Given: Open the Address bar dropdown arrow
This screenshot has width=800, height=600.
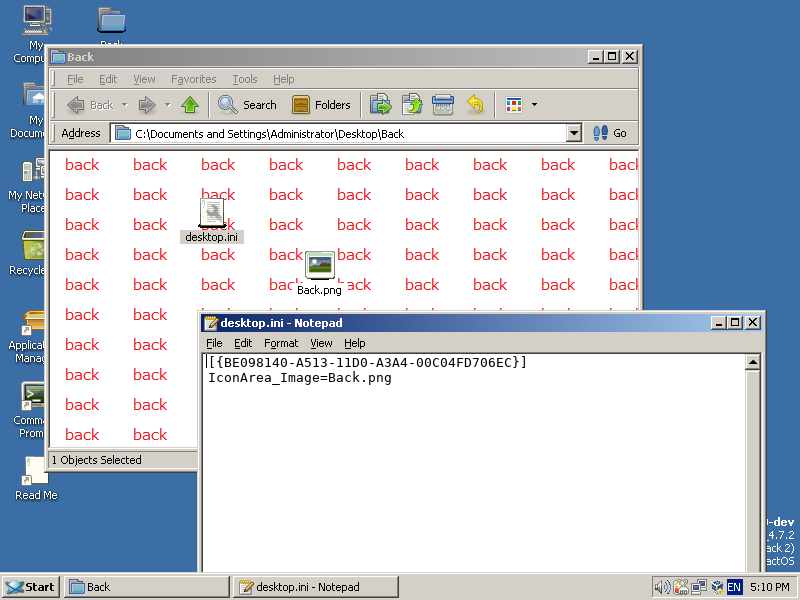Looking at the screenshot, I should [573, 132].
